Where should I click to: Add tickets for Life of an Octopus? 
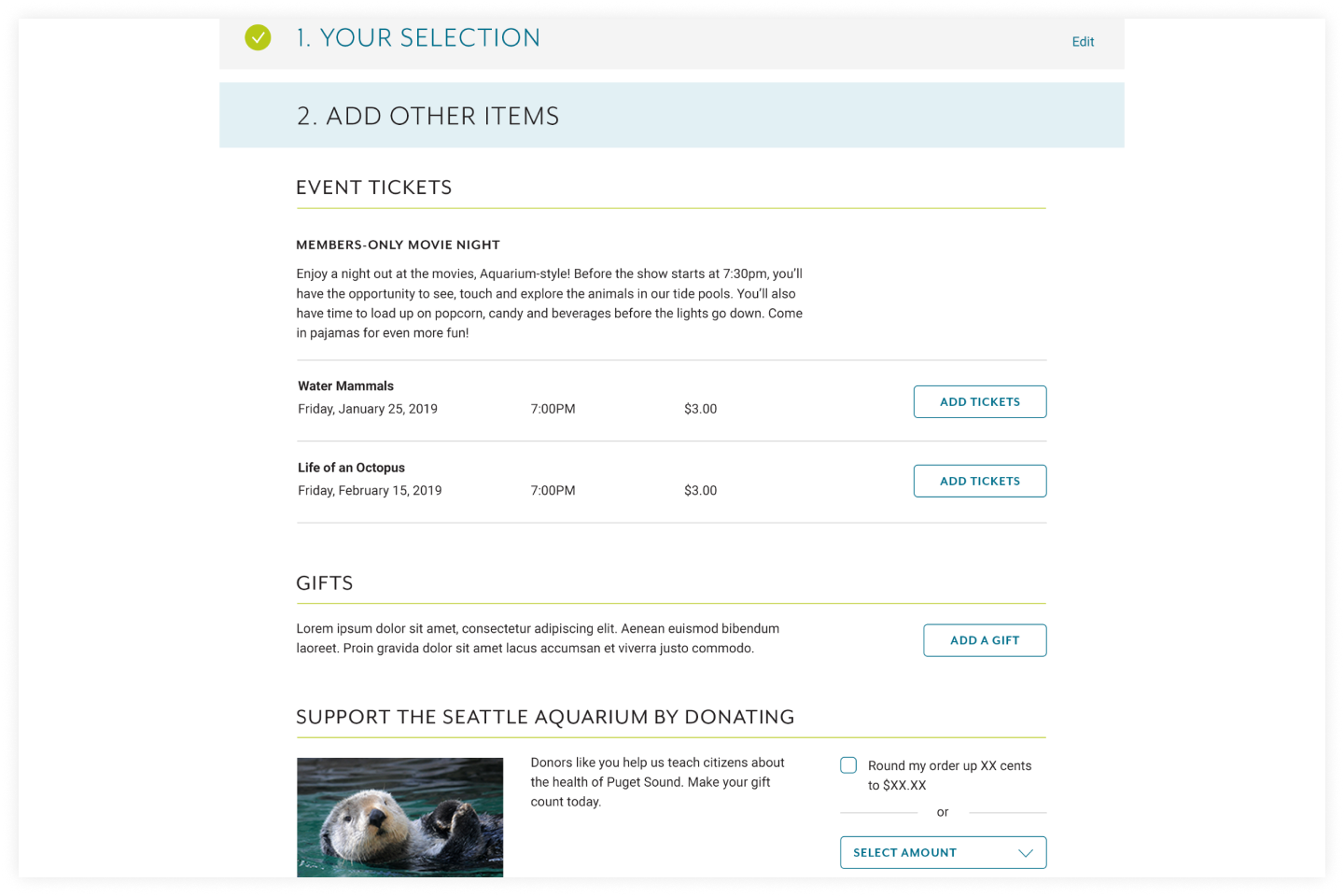(979, 482)
